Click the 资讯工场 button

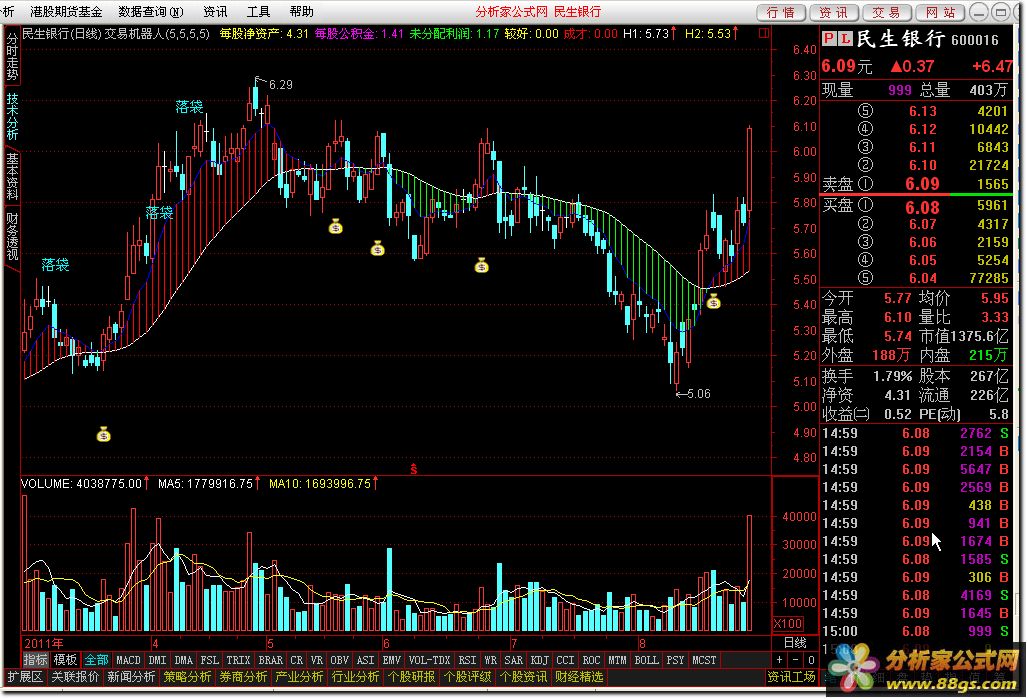pos(792,677)
